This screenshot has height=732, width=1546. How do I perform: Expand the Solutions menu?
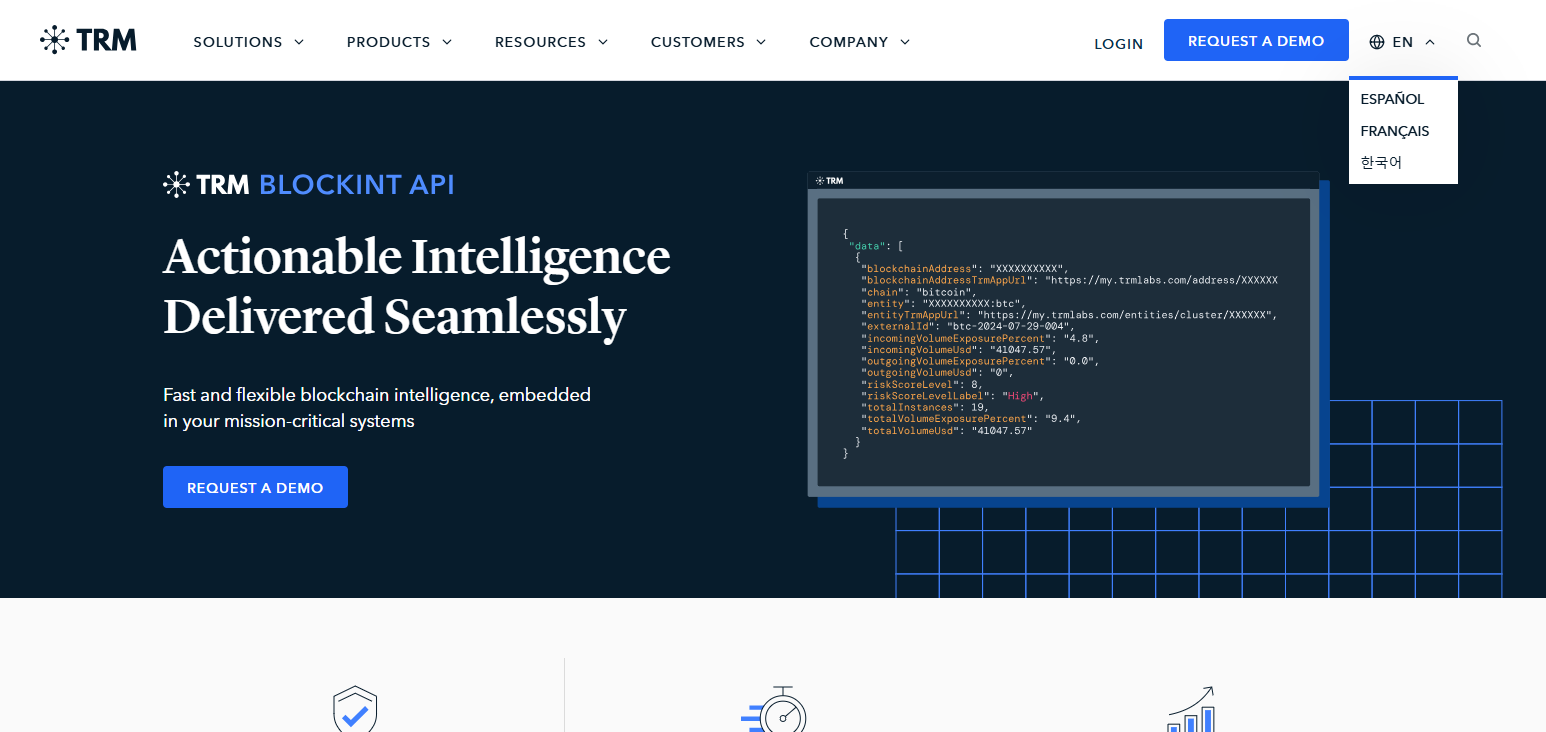(x=249, y=42)
